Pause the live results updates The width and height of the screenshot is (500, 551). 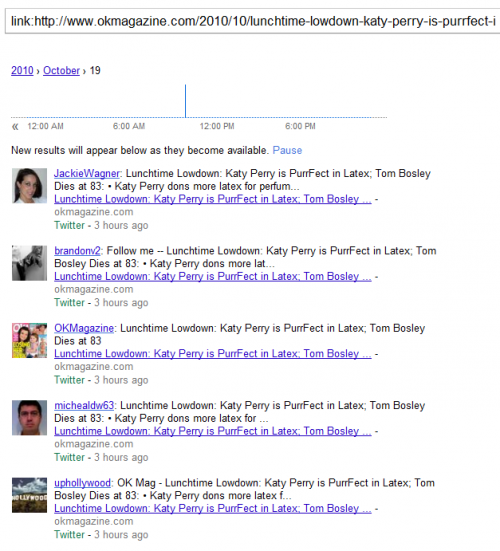click(287, 150)
